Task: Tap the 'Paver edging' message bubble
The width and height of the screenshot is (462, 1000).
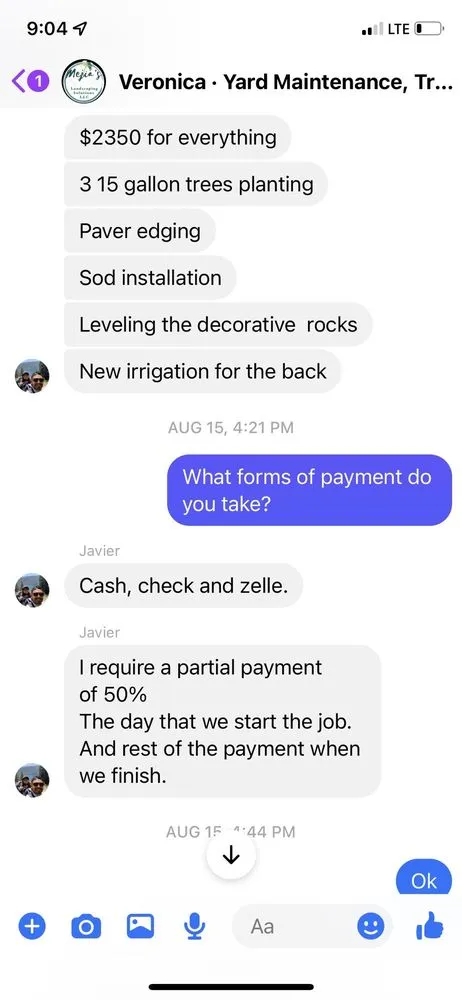Action: 140,231
